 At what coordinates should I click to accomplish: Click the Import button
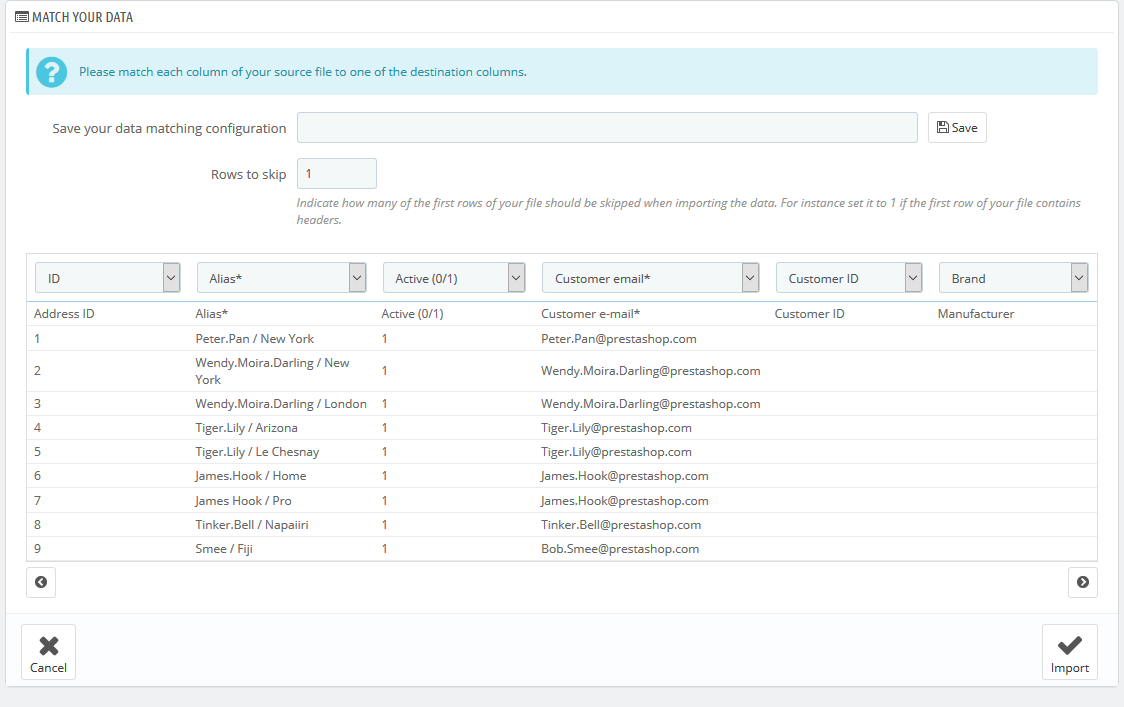[x=1070, y=652]
